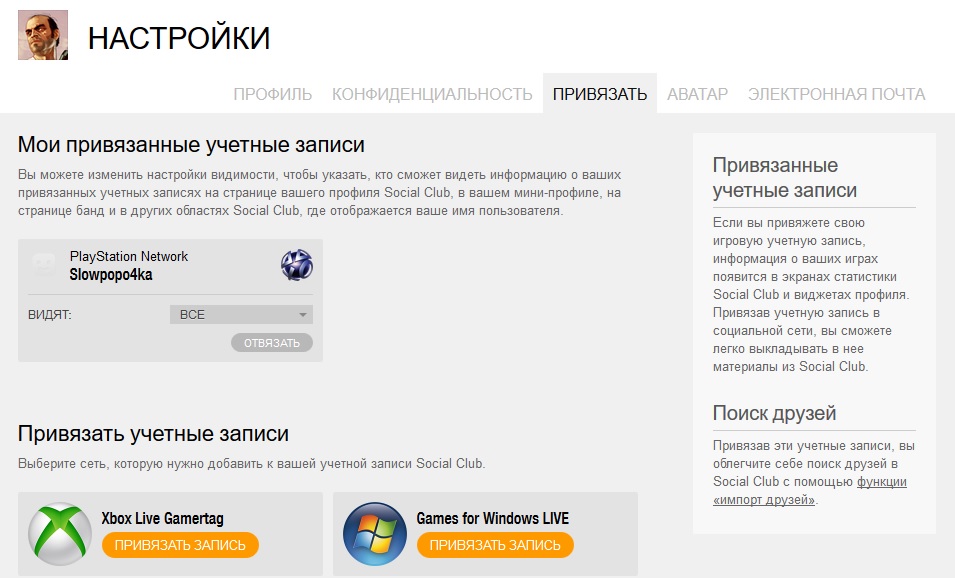Click ПРИВЯЗАТЬ ЗАПИСЬ under Games for Windows LIVE

(495, 545)
